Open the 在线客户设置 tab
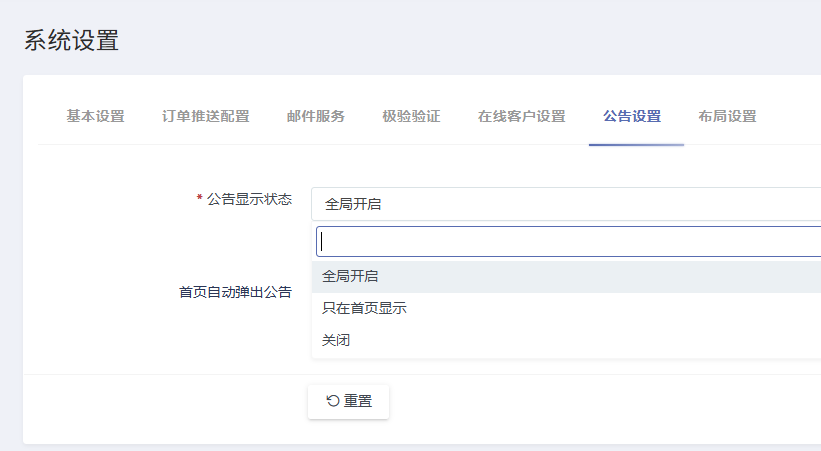The height and width of the screenshot is (451, 821). tap(521, 116)
